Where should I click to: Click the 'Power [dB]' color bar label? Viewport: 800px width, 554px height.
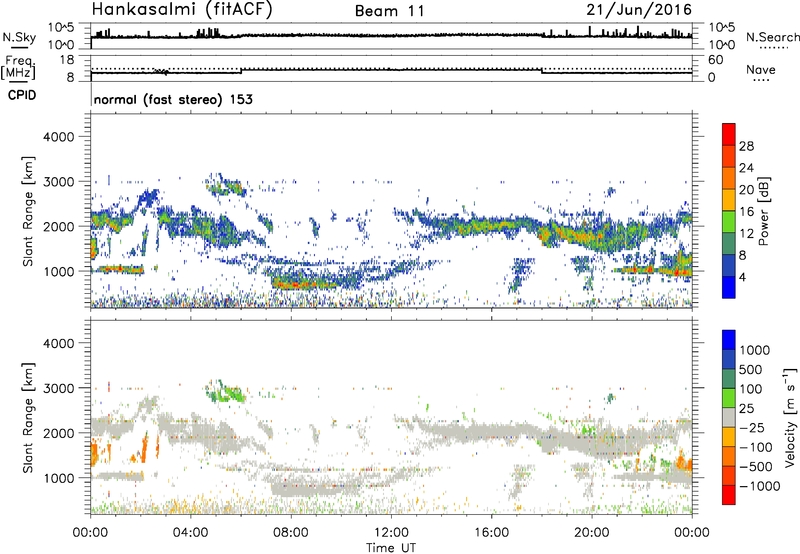pos(763,211)
